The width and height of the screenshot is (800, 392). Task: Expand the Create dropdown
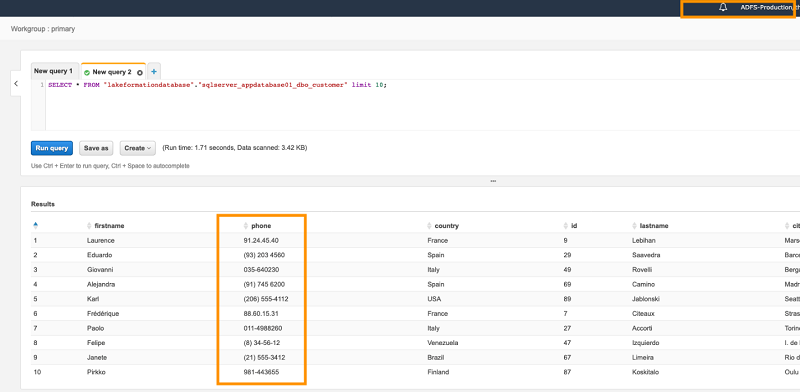(x=138, y=148)
